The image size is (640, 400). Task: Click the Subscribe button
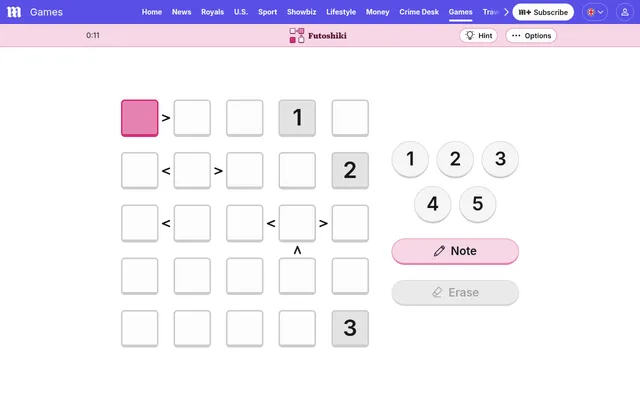click(x=543, y=12)
